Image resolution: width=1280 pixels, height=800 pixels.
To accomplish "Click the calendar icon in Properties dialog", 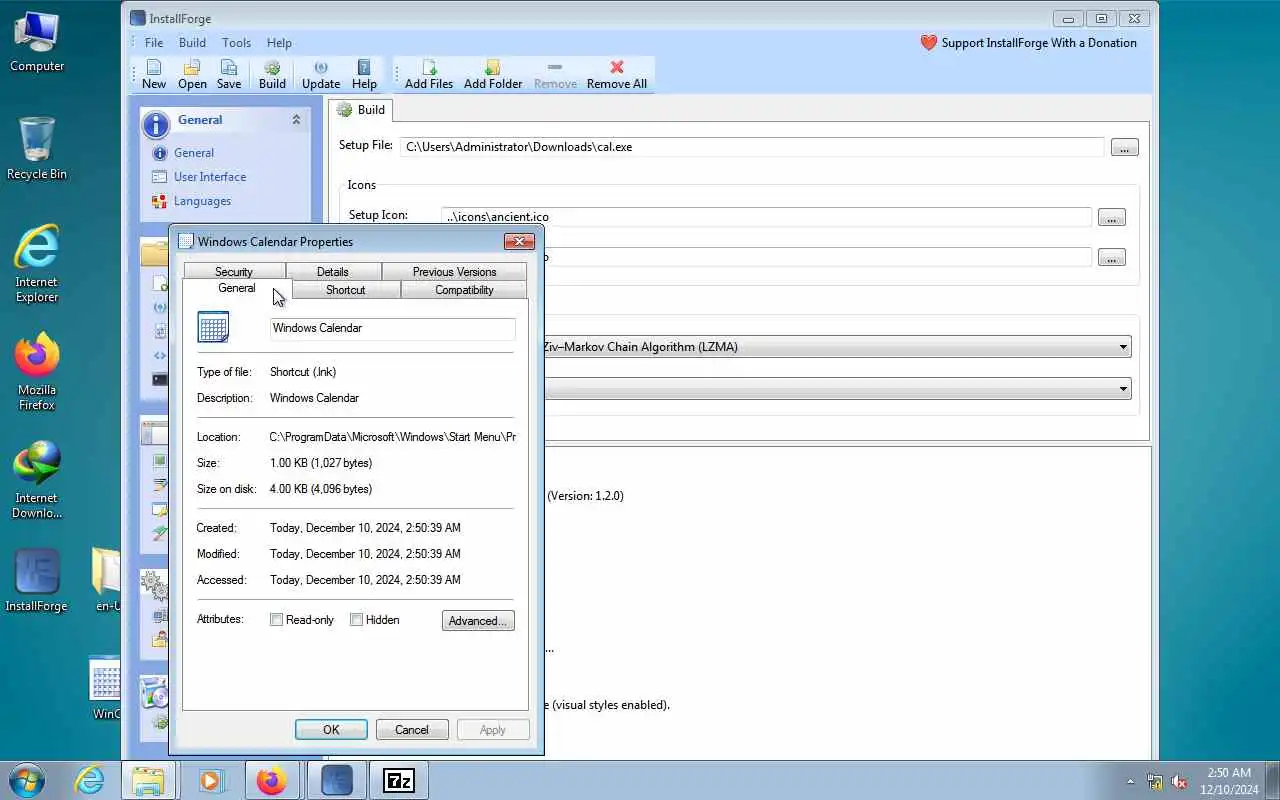I will (213, 327).
